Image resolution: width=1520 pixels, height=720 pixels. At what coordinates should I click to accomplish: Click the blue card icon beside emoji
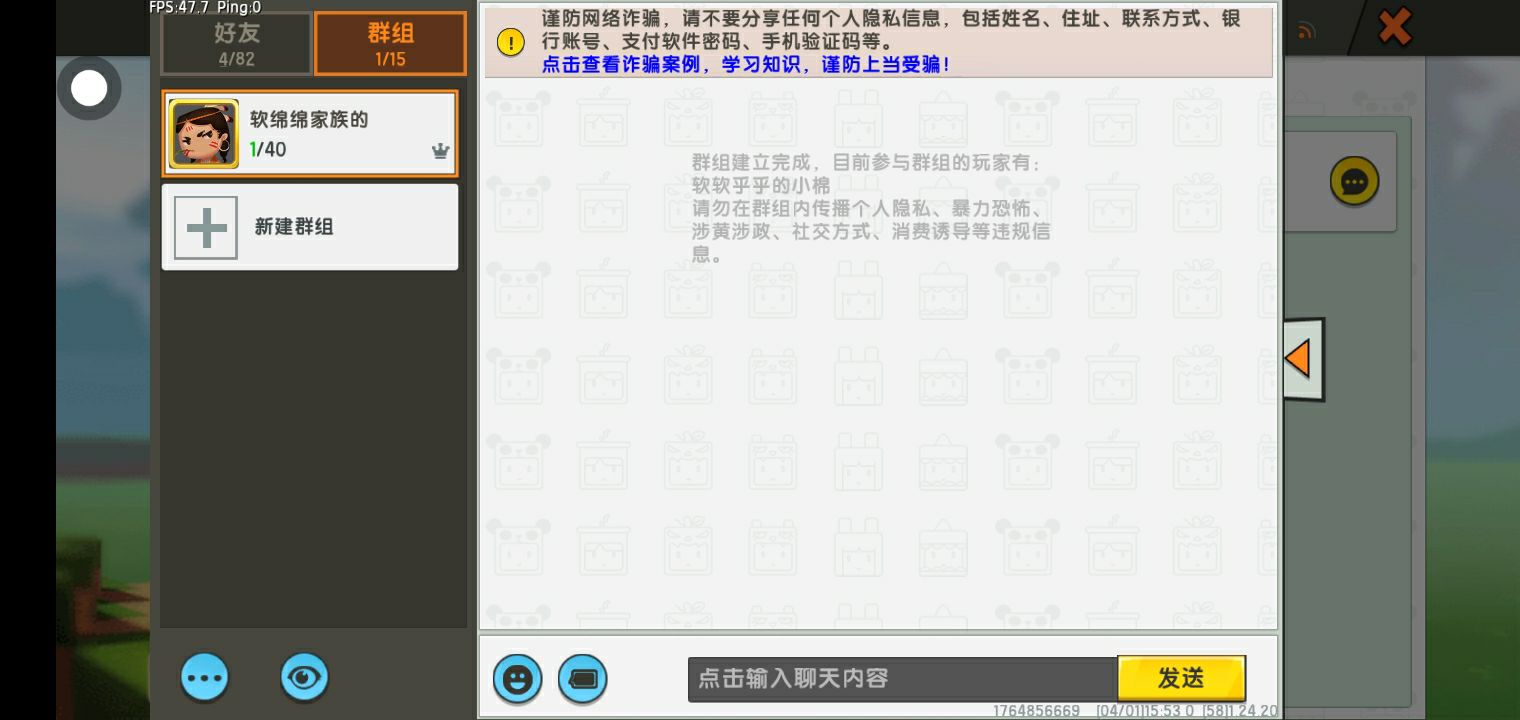click(x=582, y=679)
